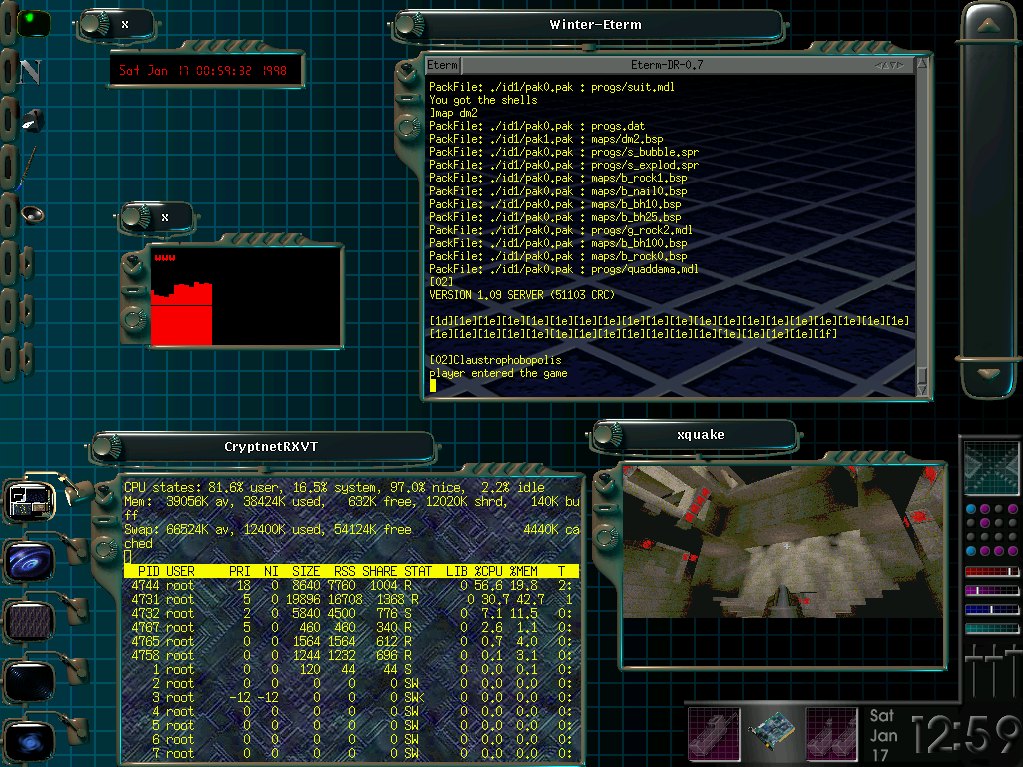1023x767 pixels.
Task: Click the 'CPU states' line in top
Action: pyautogui.click(x=334, y=487)
